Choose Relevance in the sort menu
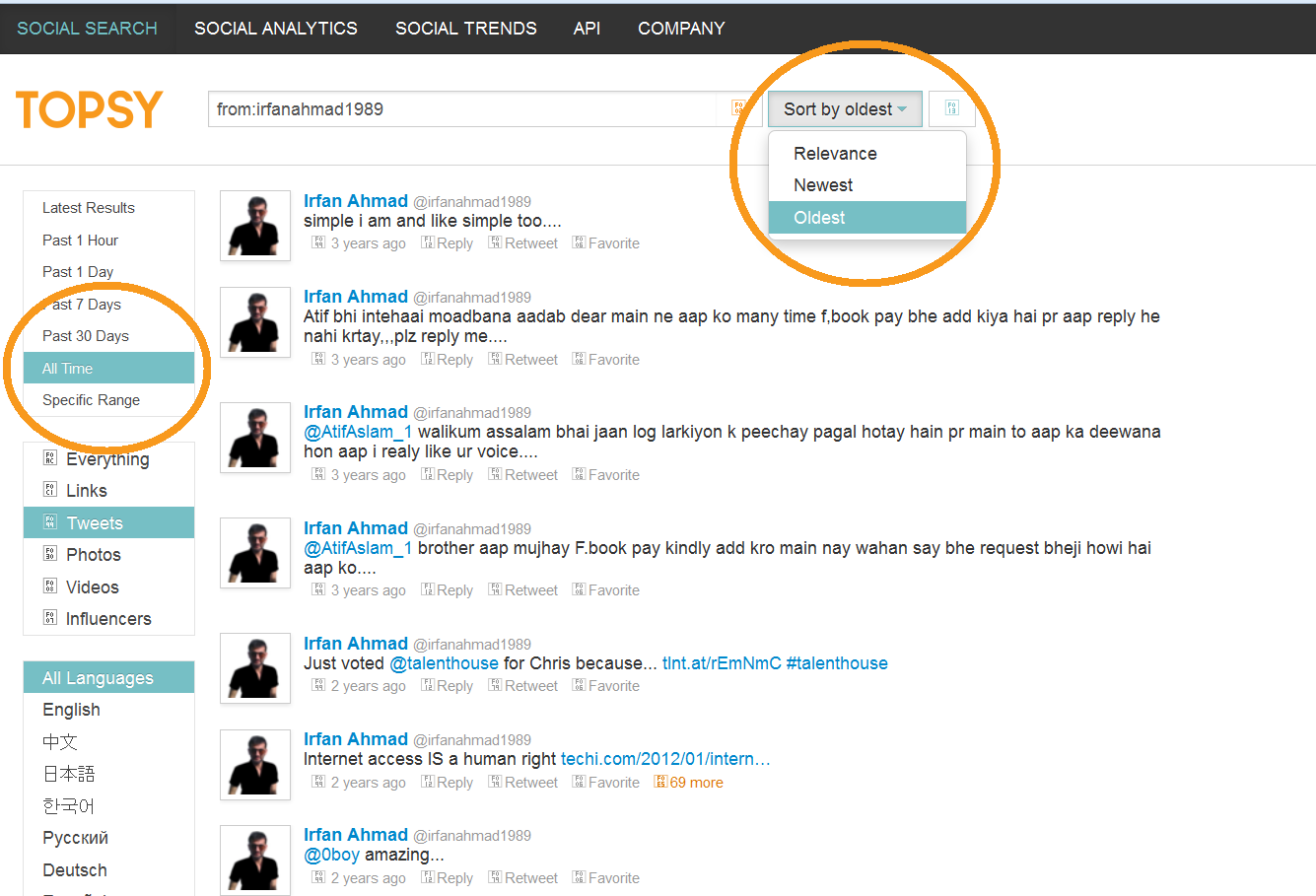Screen dimensions: 1316x896 [867, 154]
